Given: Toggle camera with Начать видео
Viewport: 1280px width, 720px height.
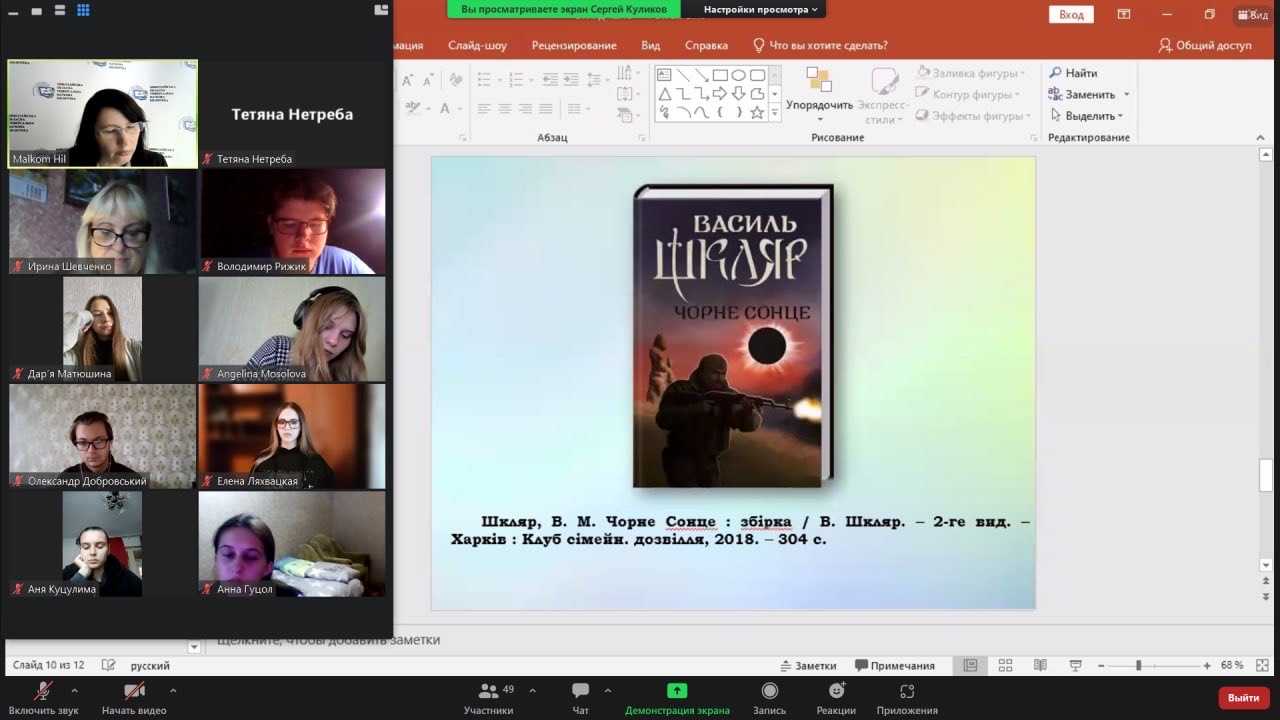Looking at the screenshot, I should [134, 692].
